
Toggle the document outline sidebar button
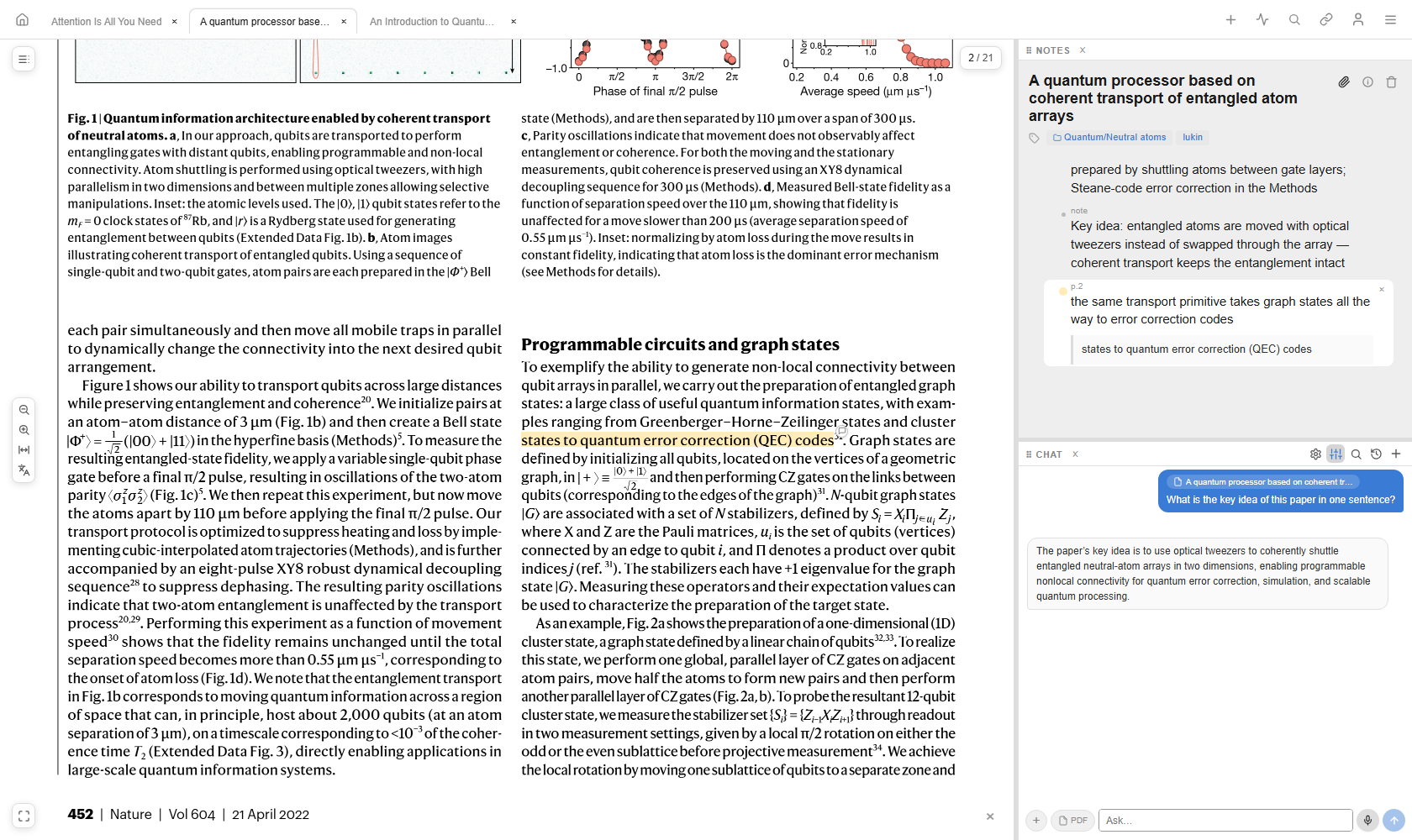[24, 60]
